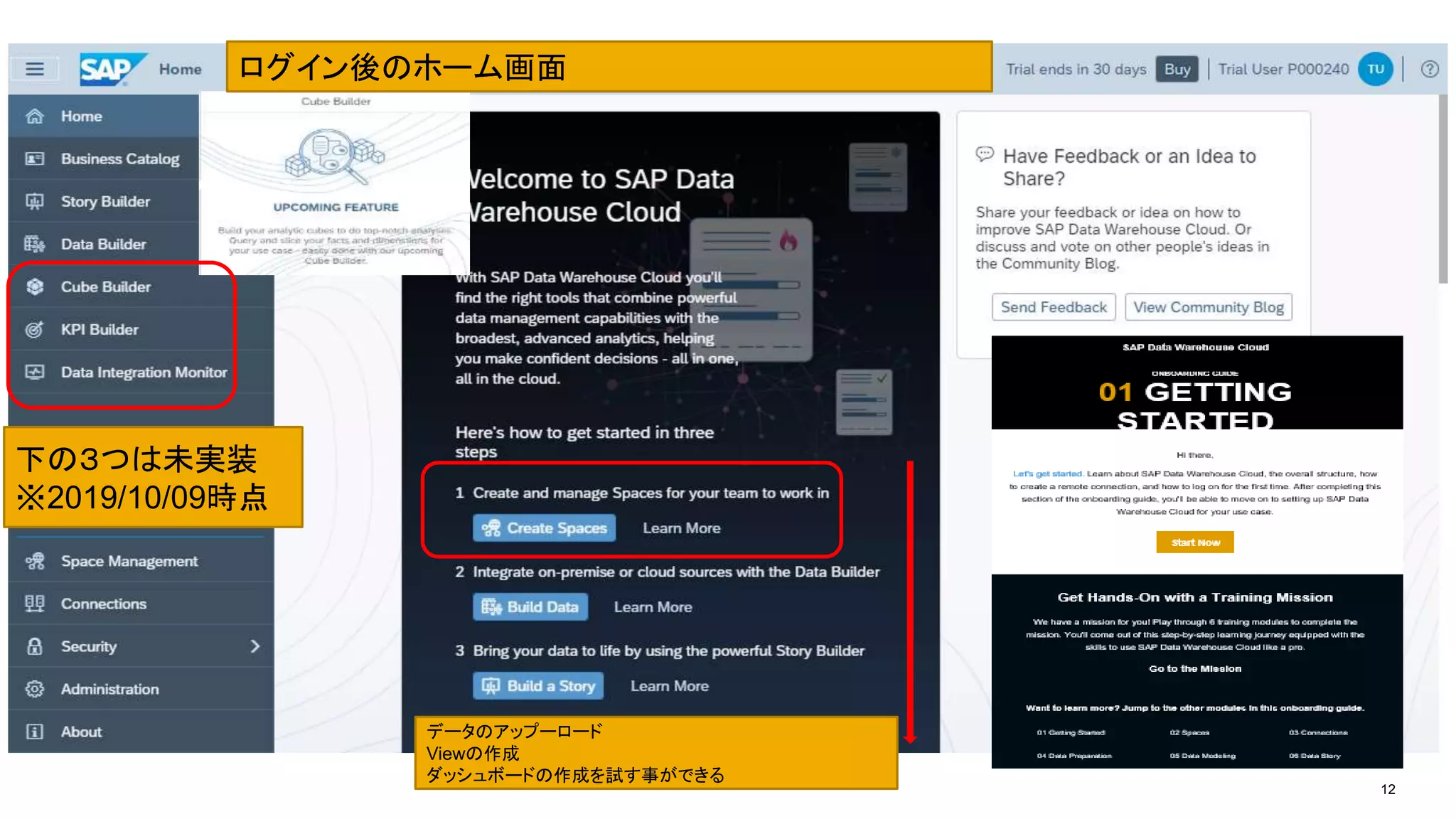
Task: Click the Home title in header
Action: pos(180,69)
